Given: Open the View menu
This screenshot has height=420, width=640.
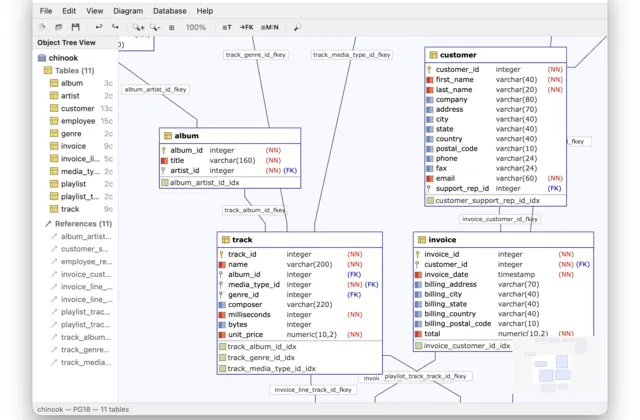Looking at the screenshot, I should (94, 11).
